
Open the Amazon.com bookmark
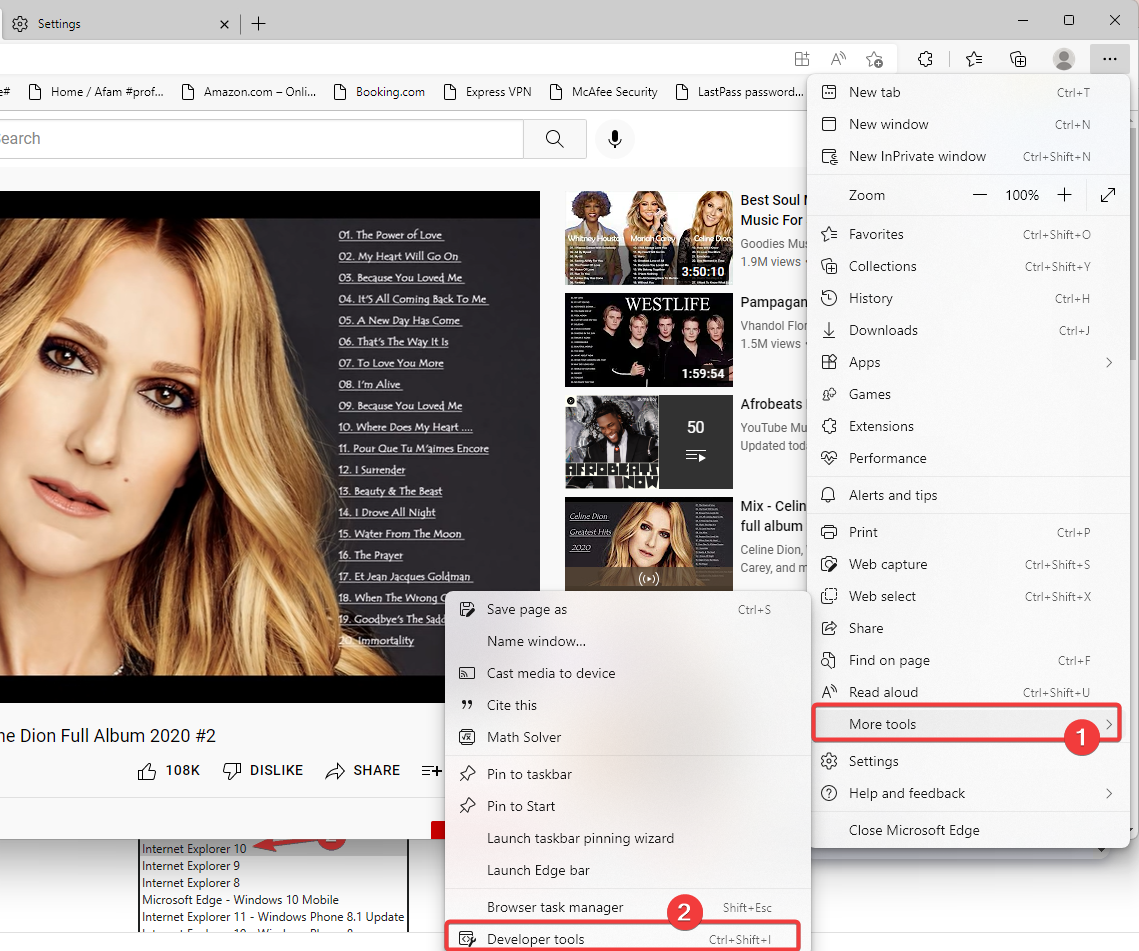248,92
